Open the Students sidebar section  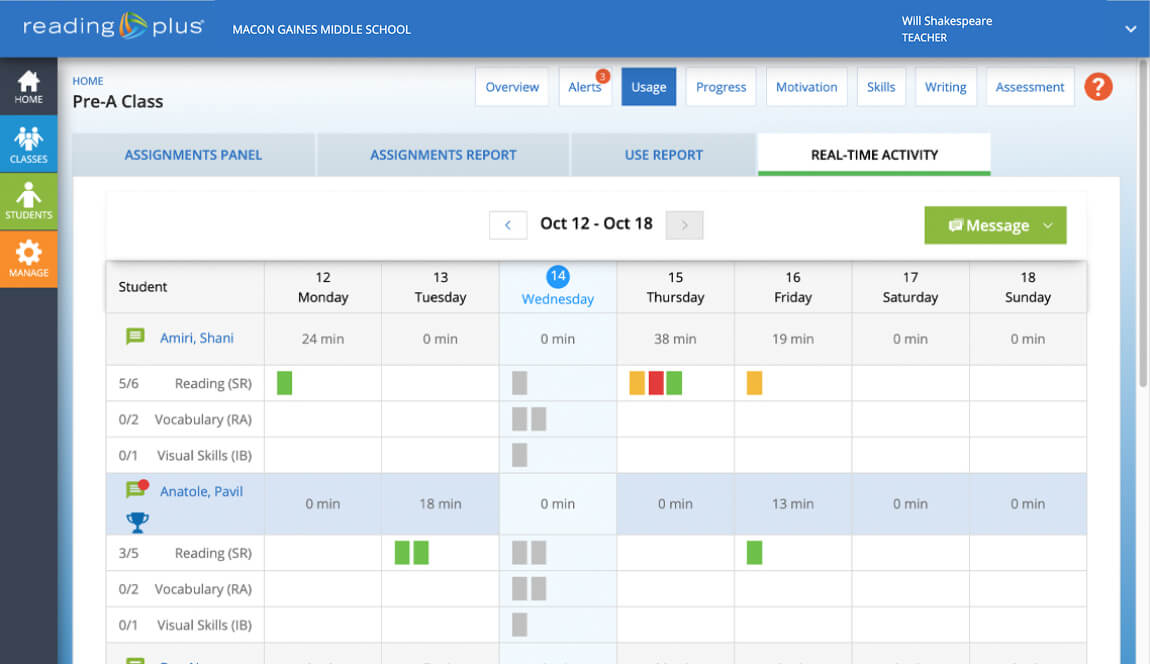pos(28,201)
